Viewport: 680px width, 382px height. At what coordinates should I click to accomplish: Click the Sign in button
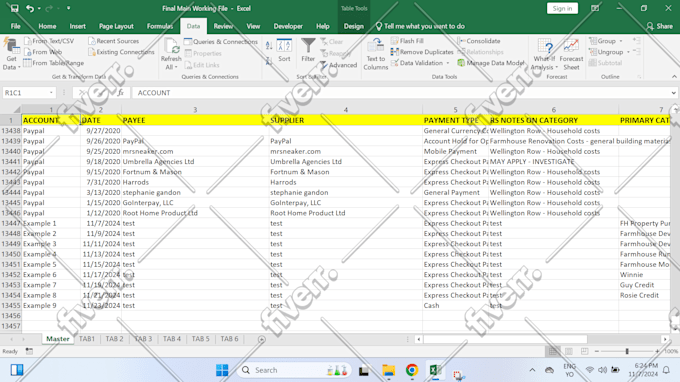(x=562, y=8)
